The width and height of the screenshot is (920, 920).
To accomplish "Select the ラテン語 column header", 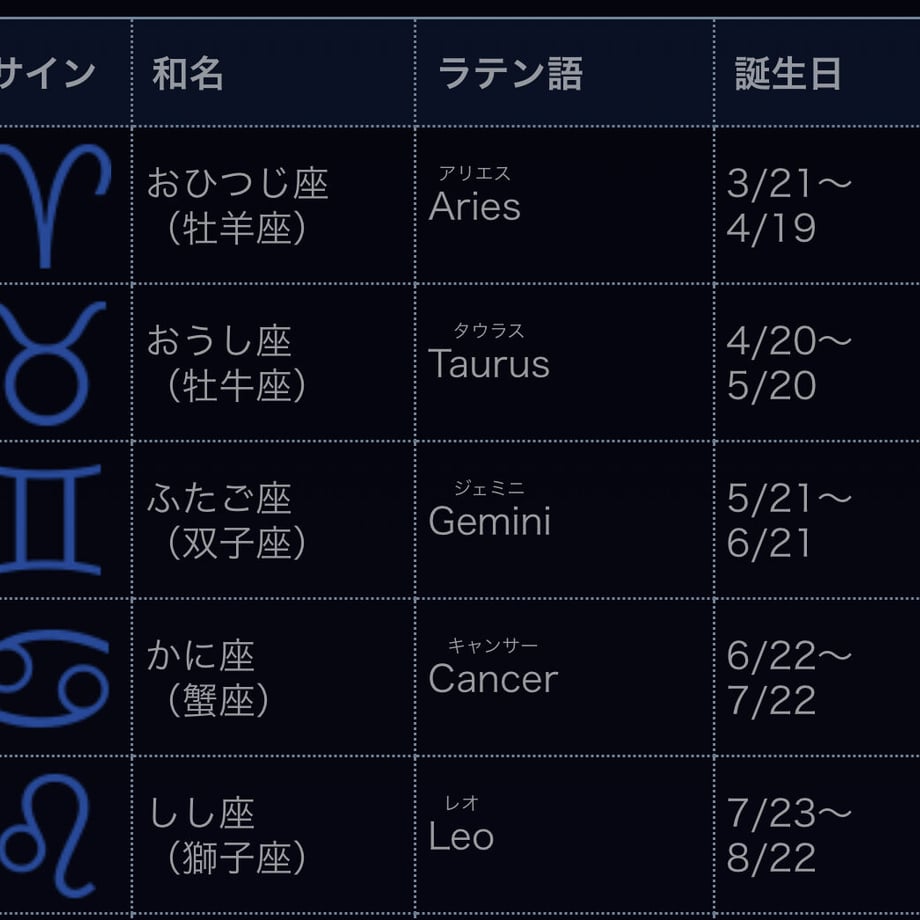I will pyautogui.click(x=510, y=74).
